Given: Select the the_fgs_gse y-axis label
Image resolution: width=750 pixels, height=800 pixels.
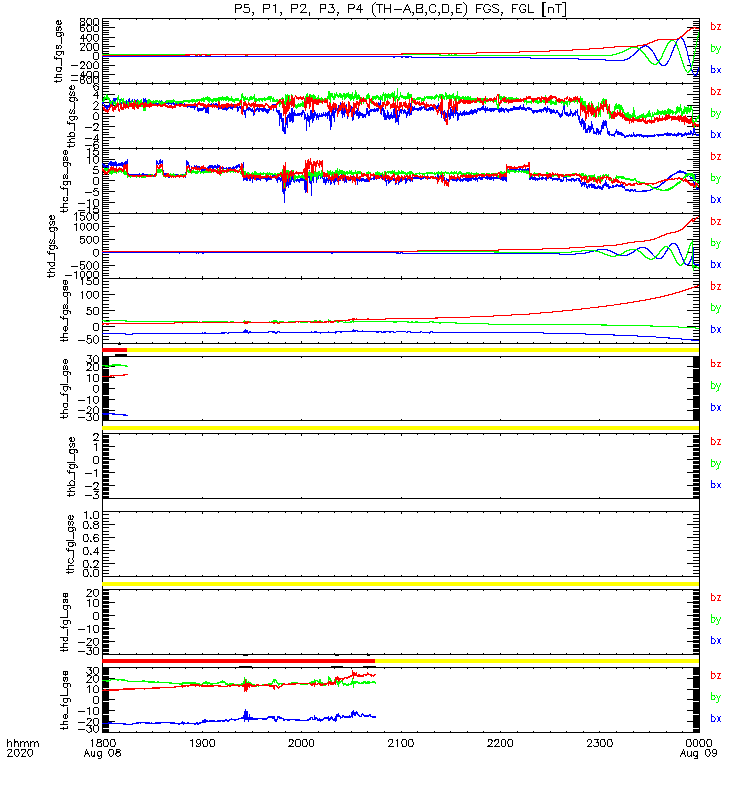Looking at the screenshot, I should pos(65,311).
